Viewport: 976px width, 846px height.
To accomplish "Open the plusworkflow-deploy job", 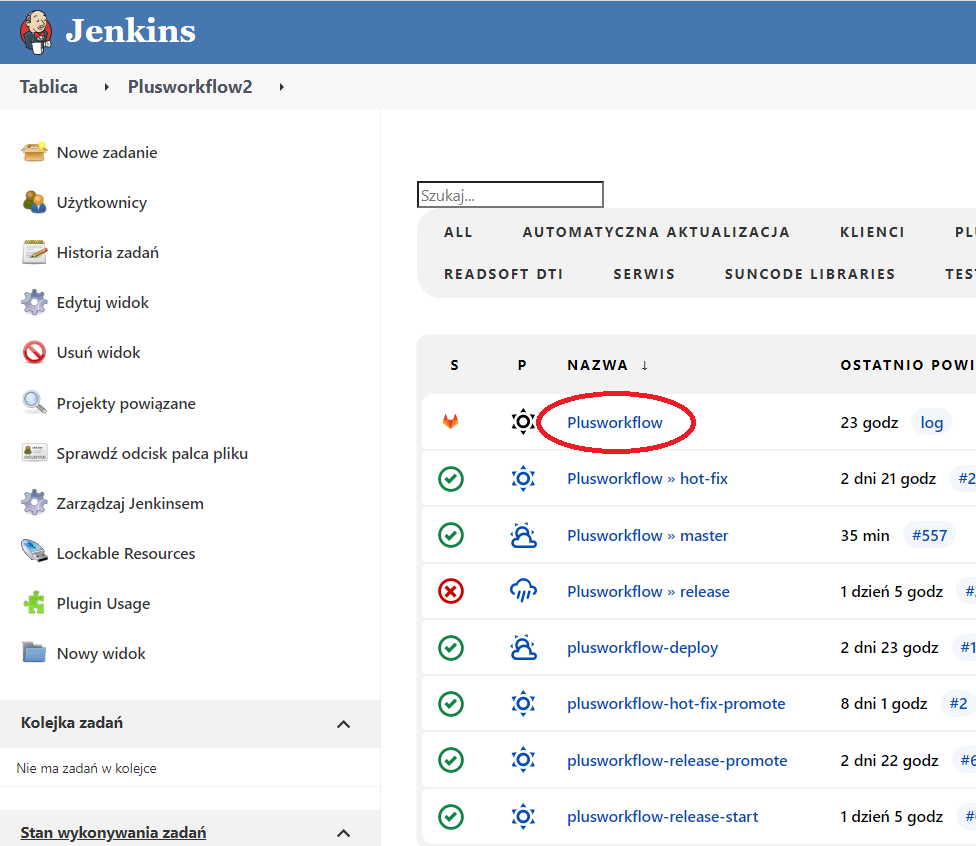I will point(642,647).
